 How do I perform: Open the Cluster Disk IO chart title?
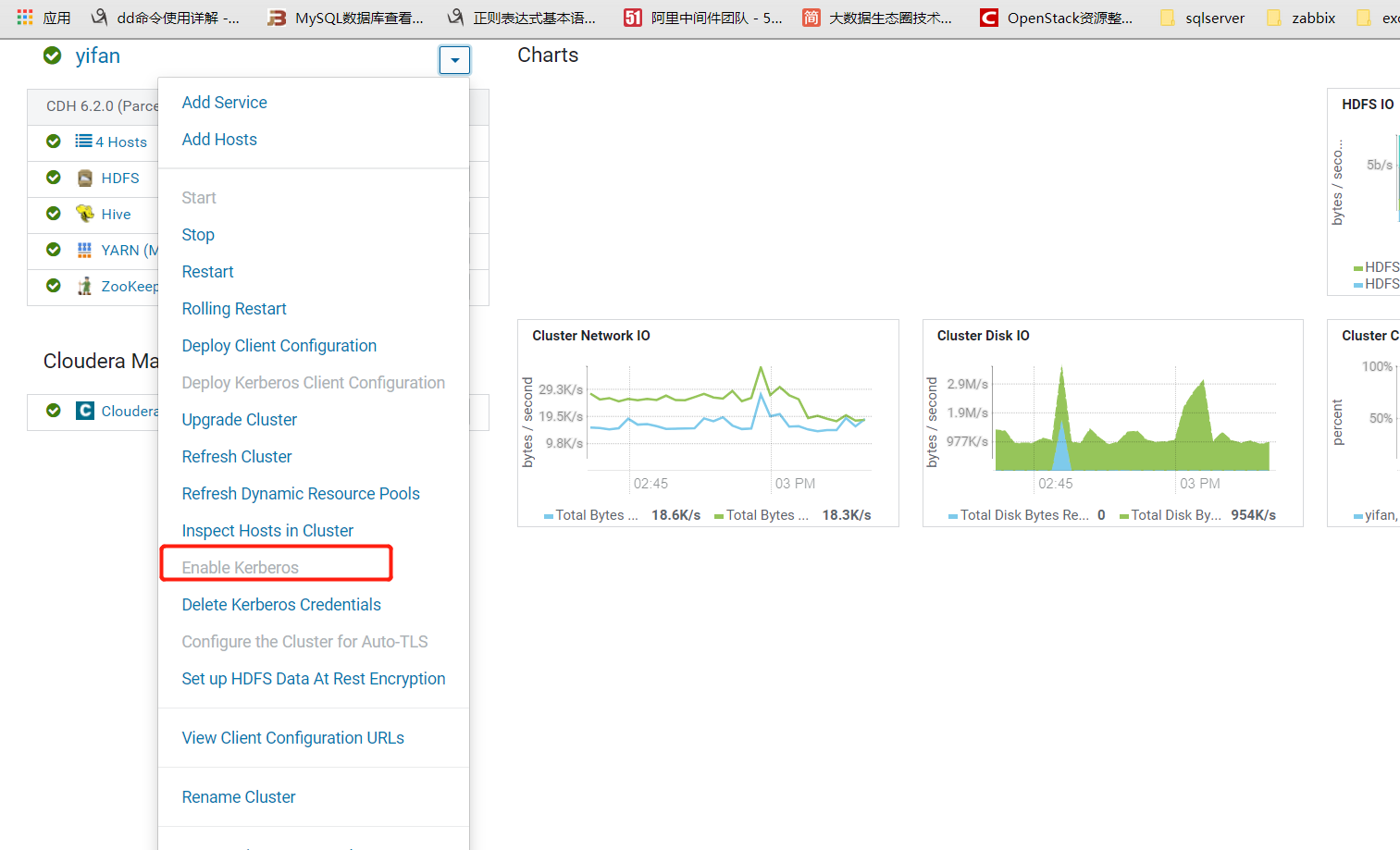pos(983,336)
